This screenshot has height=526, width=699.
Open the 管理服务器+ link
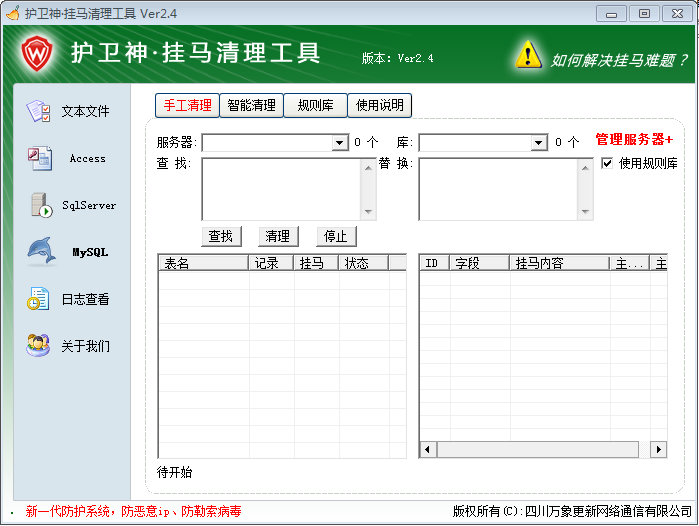pos(634,140)
